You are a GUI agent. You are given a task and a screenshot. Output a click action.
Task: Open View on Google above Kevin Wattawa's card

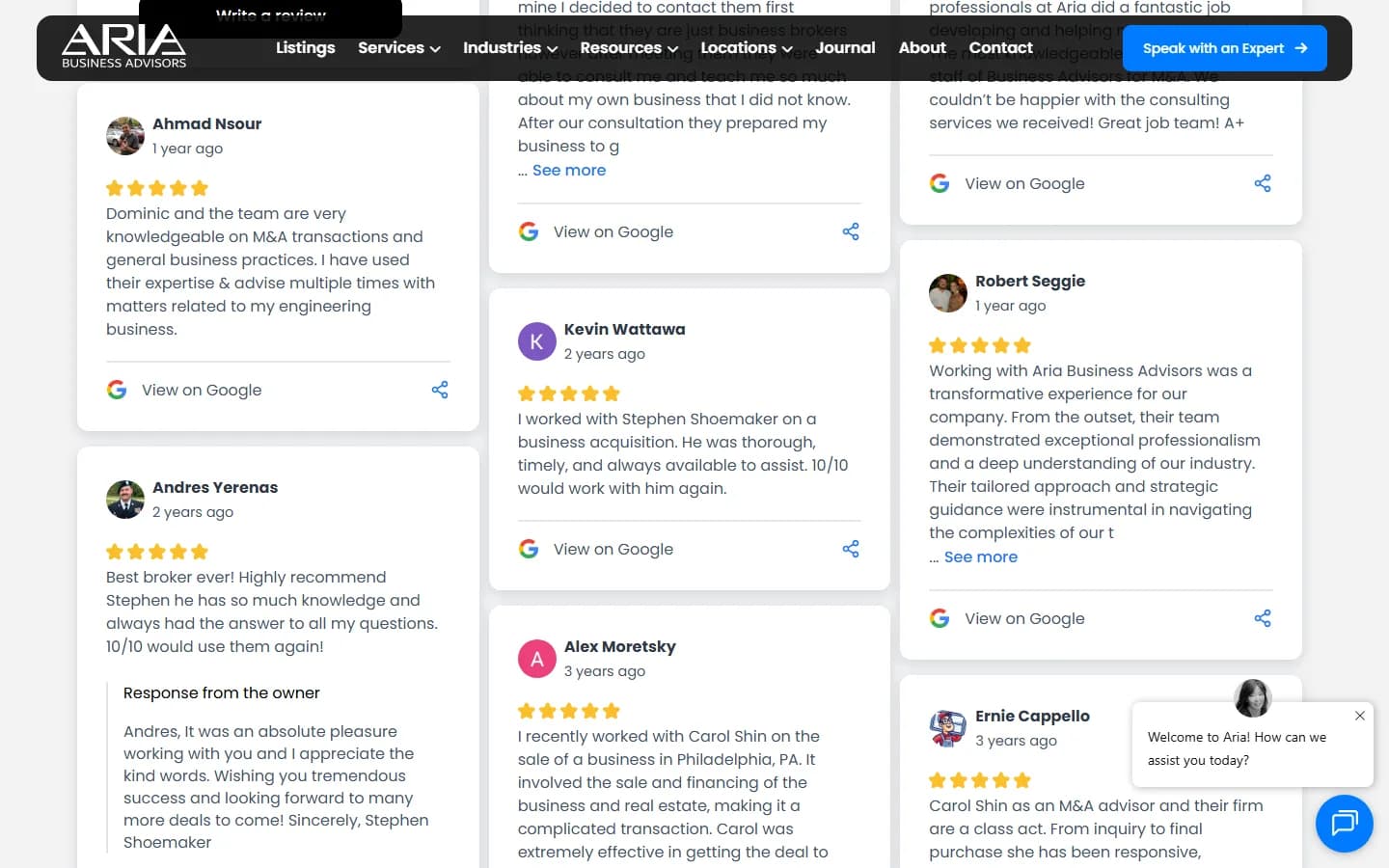pos(613,231)
